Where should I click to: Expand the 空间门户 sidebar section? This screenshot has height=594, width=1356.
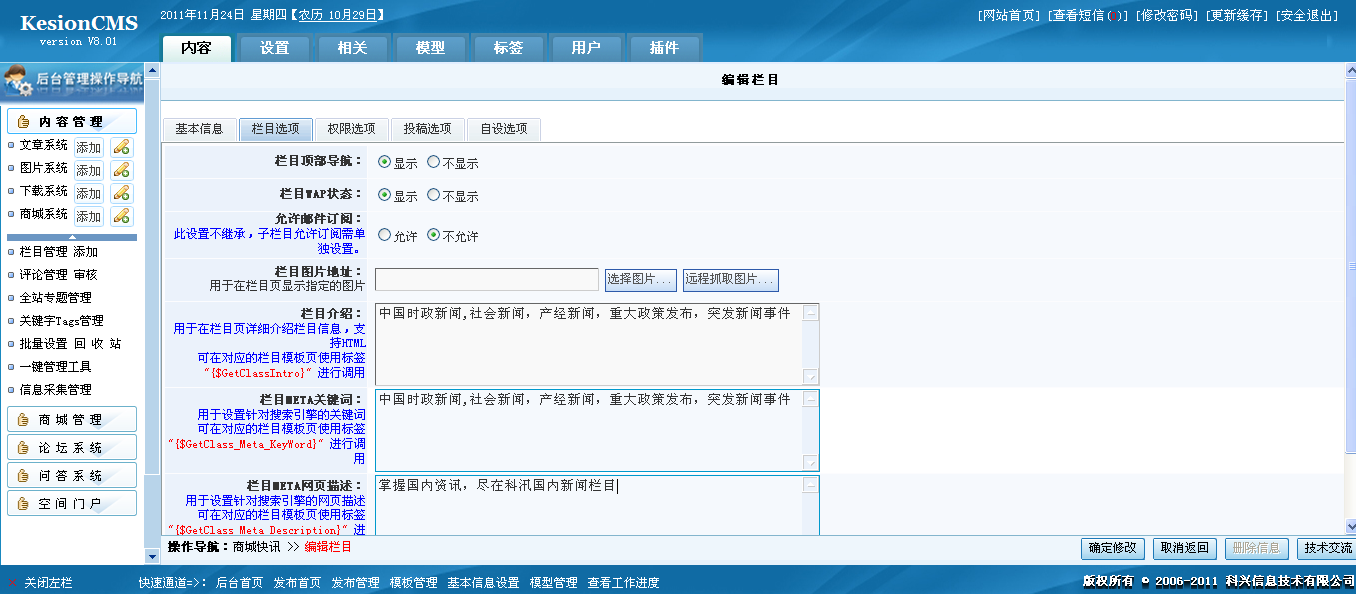coord(72,504)
